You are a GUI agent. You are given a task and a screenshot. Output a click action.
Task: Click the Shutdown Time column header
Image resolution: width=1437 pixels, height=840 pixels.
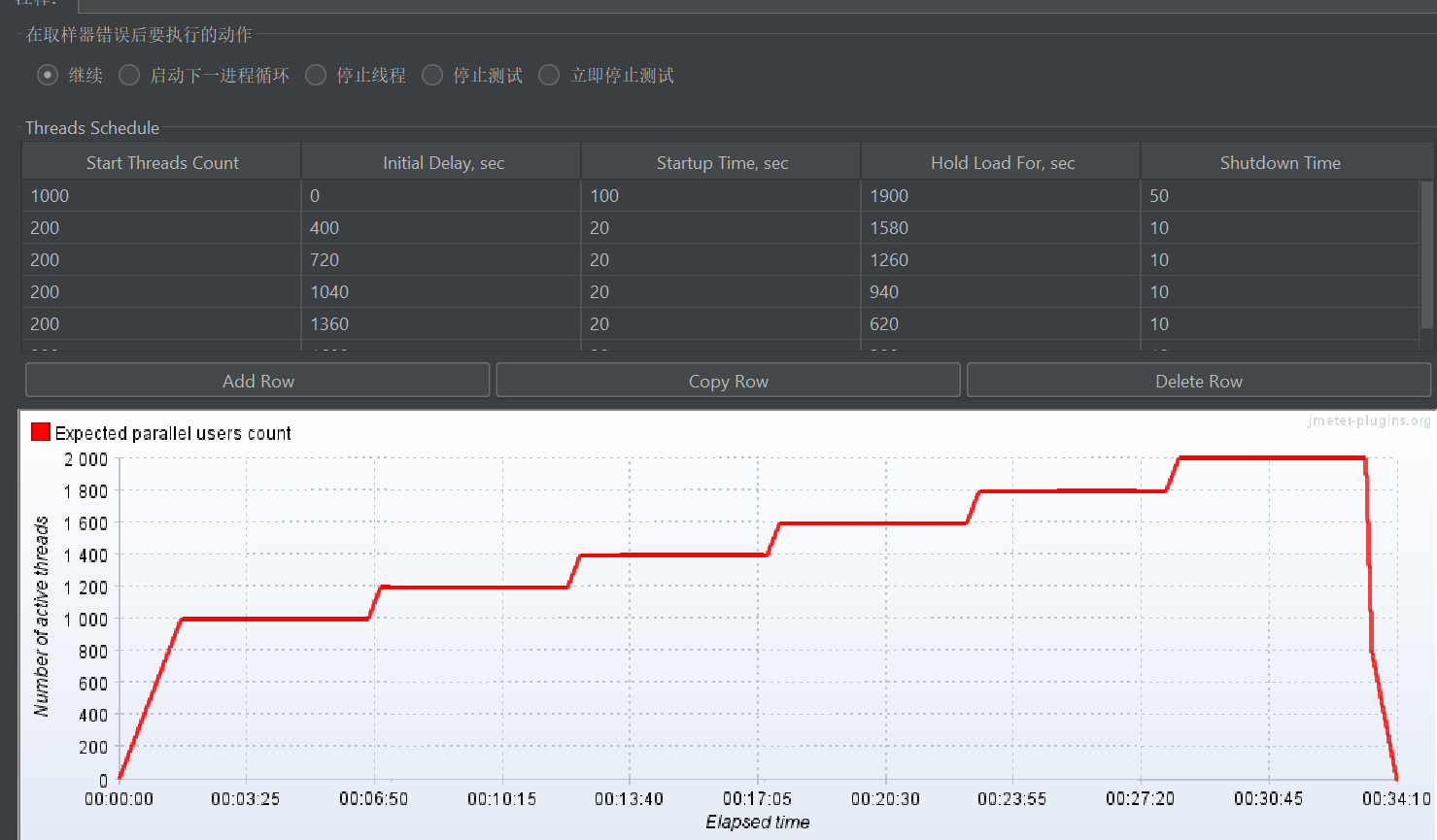[x=1281, y=162]
